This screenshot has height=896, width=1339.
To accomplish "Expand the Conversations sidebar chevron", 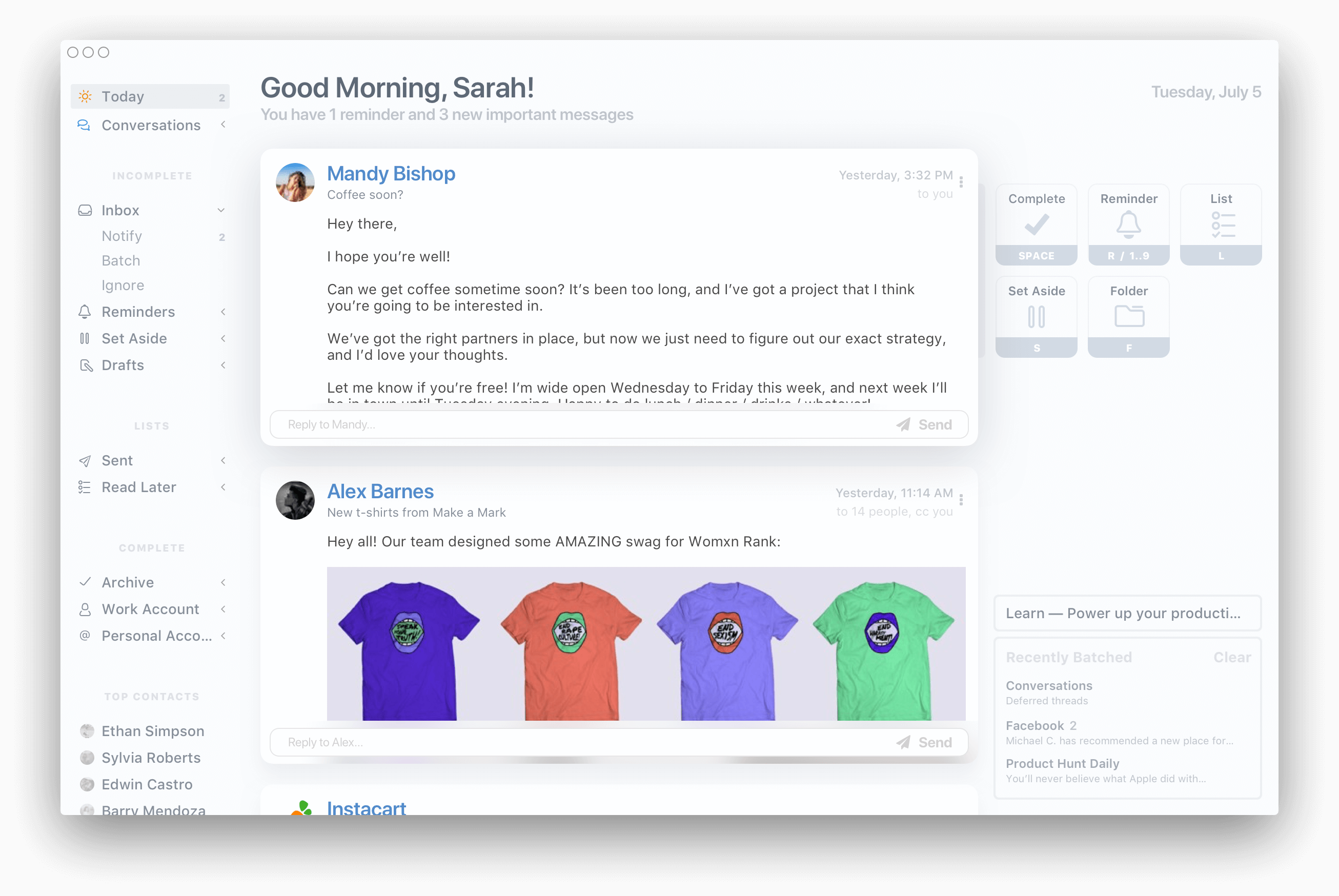I will (x=223, y=125).
